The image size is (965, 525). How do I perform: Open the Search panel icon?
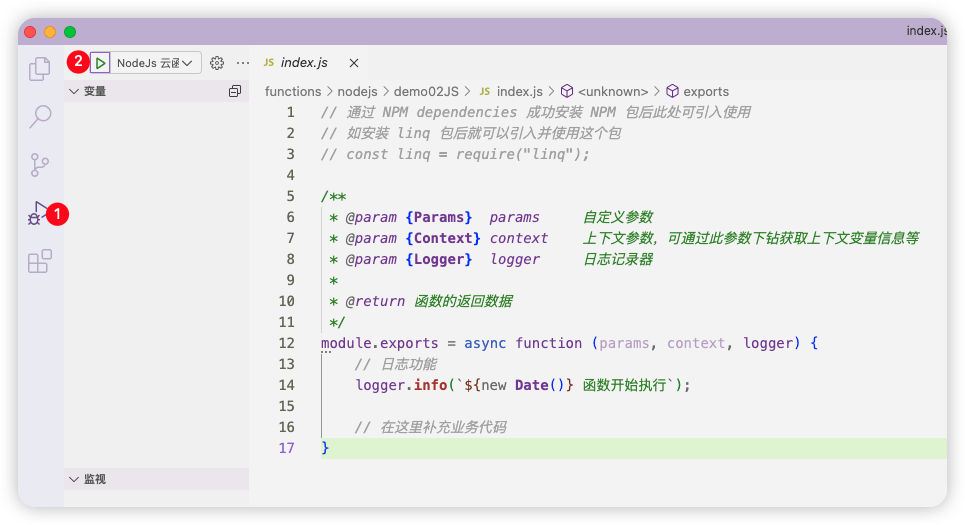click(x=40, y=116)
